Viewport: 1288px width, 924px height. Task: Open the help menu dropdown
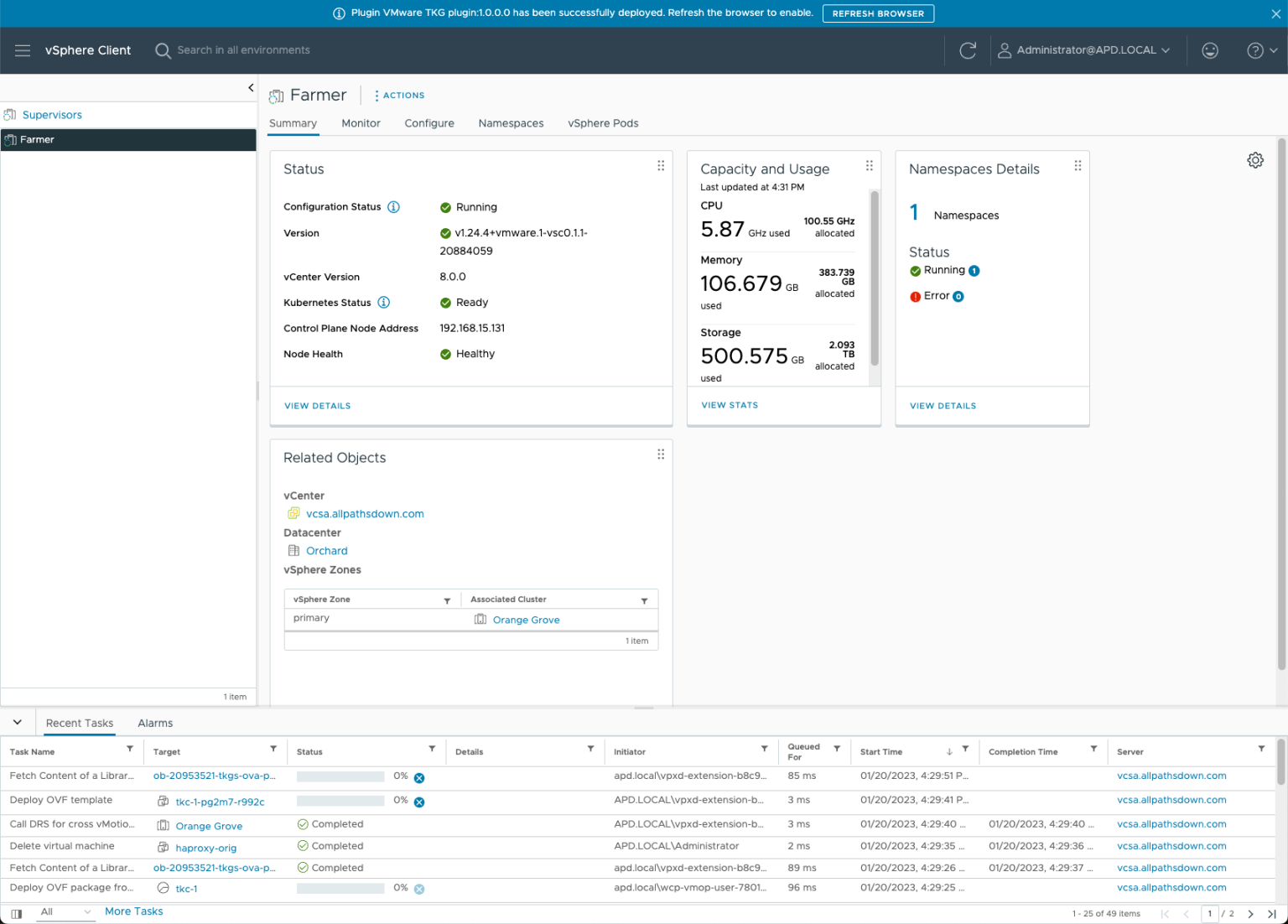click(x=1261, y=50)
